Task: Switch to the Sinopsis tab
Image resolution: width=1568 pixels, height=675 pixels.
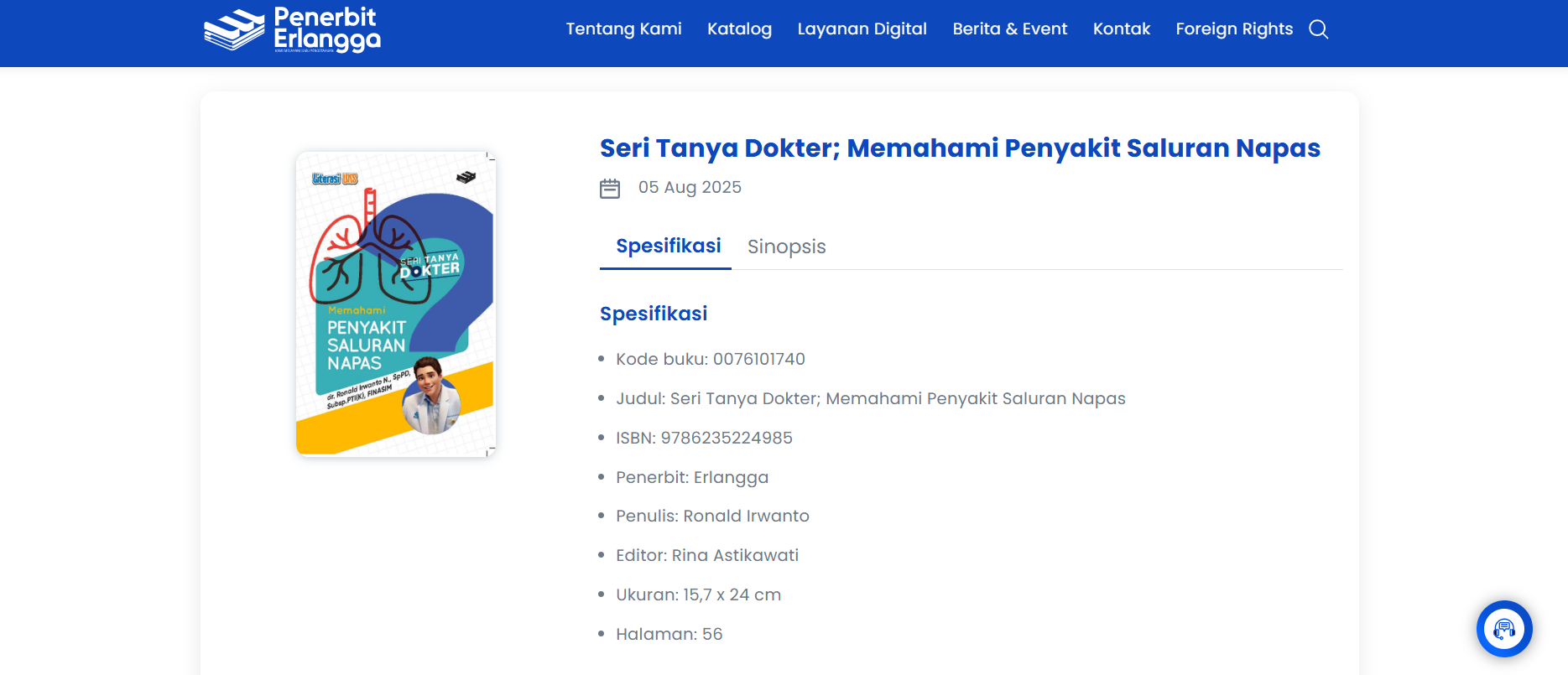Action: tap(786, 247)
